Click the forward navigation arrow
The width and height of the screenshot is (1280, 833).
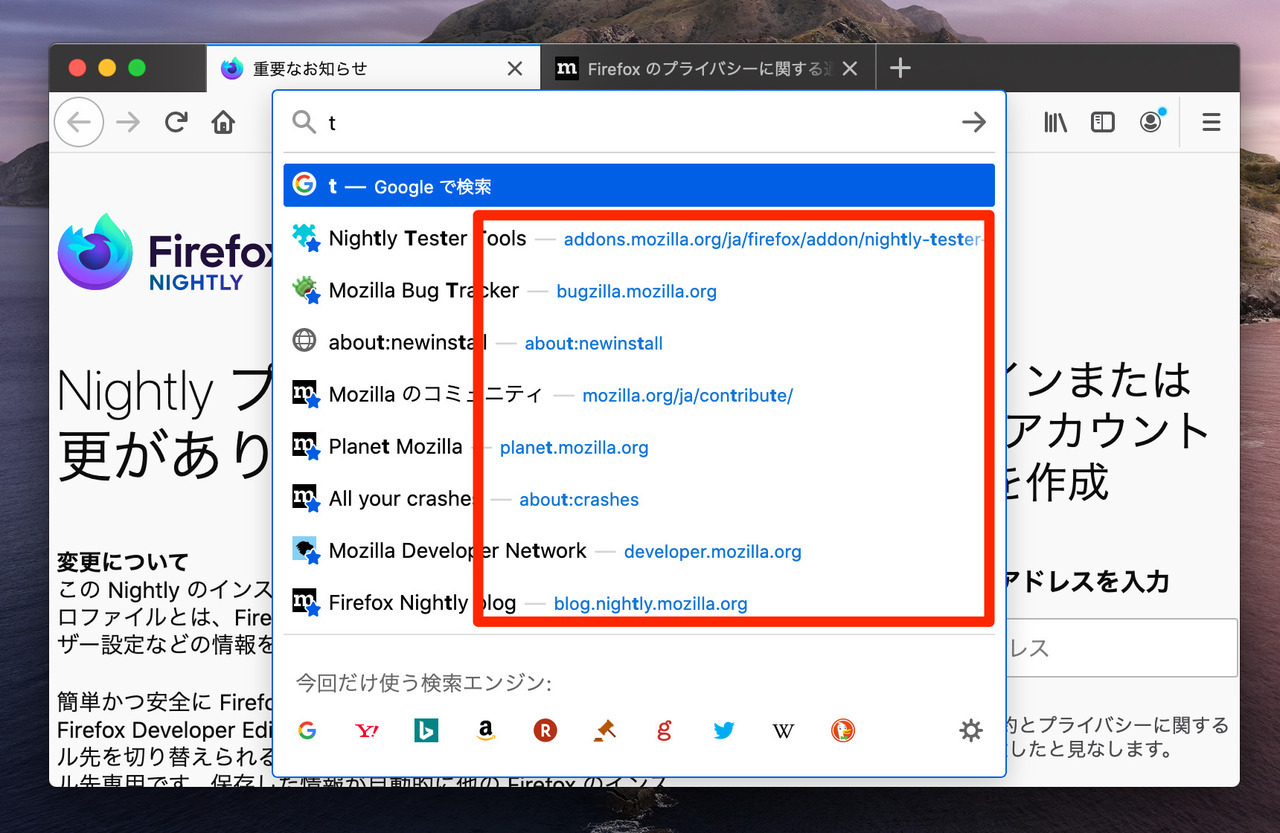tap(128, 122)
